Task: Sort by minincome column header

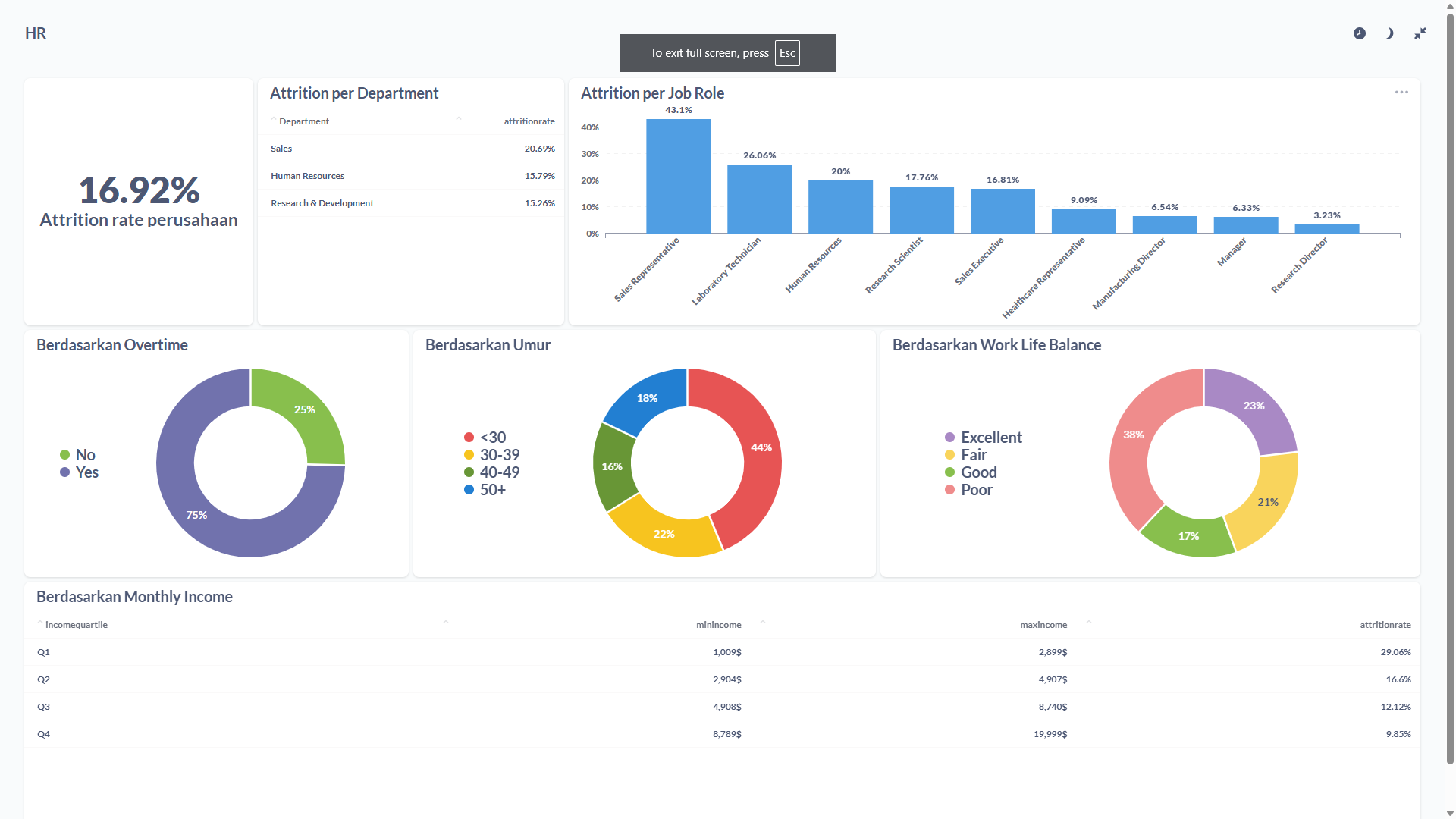Action: [718, 625]
